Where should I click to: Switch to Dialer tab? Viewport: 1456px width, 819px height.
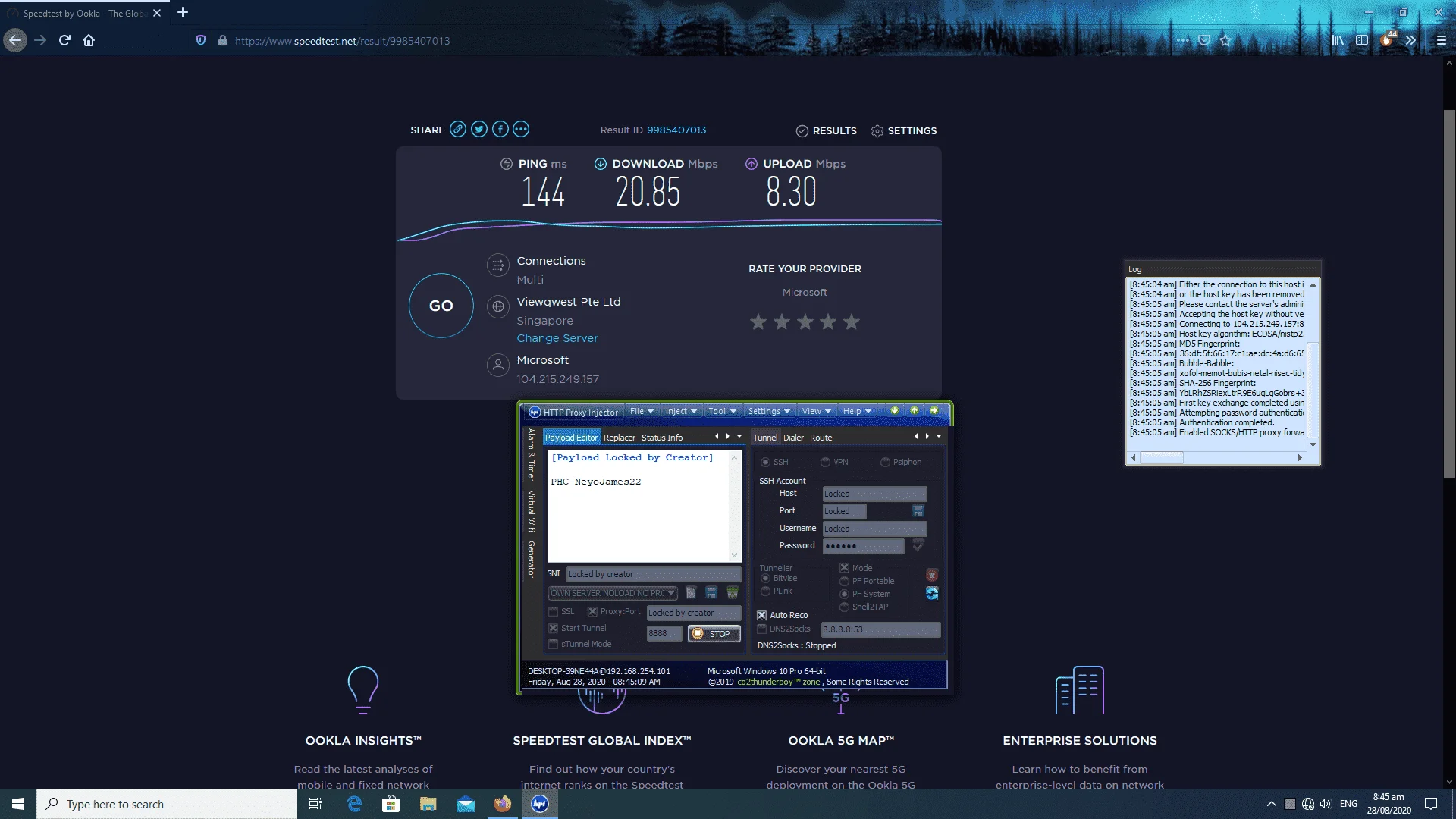(793, 438)
